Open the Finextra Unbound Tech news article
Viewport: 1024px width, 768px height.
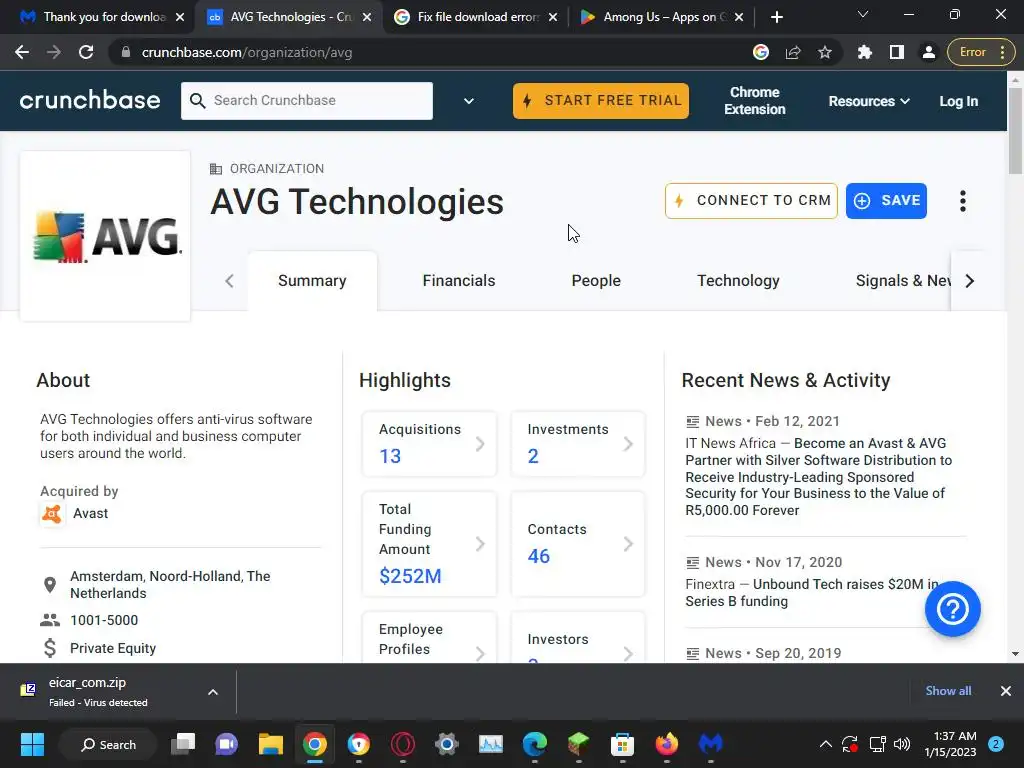[x=812, y=592]
